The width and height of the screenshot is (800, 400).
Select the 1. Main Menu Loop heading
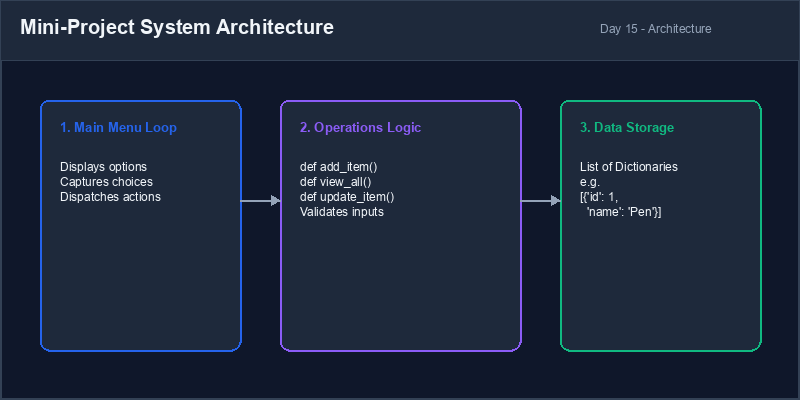coord(118,128)
